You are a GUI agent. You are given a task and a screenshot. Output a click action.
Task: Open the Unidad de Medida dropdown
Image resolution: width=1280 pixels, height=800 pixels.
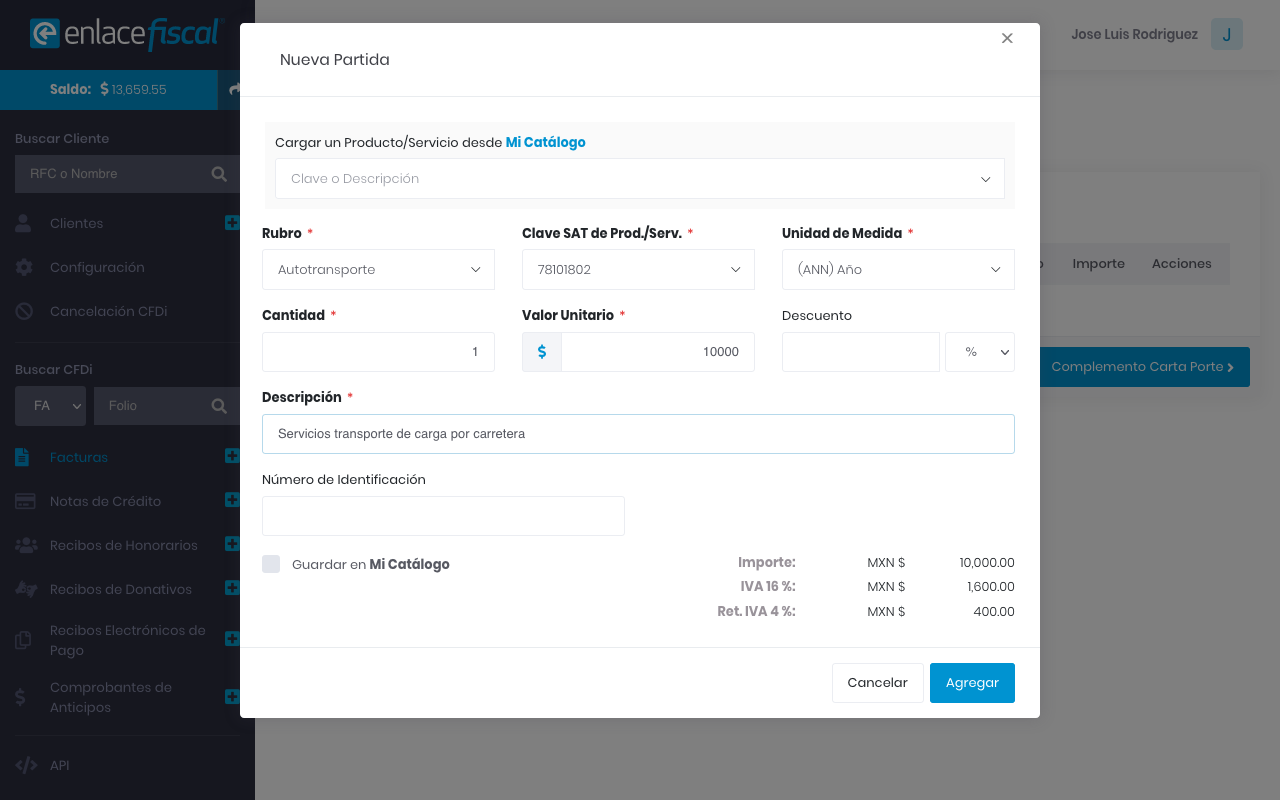(x=898, y=270)
